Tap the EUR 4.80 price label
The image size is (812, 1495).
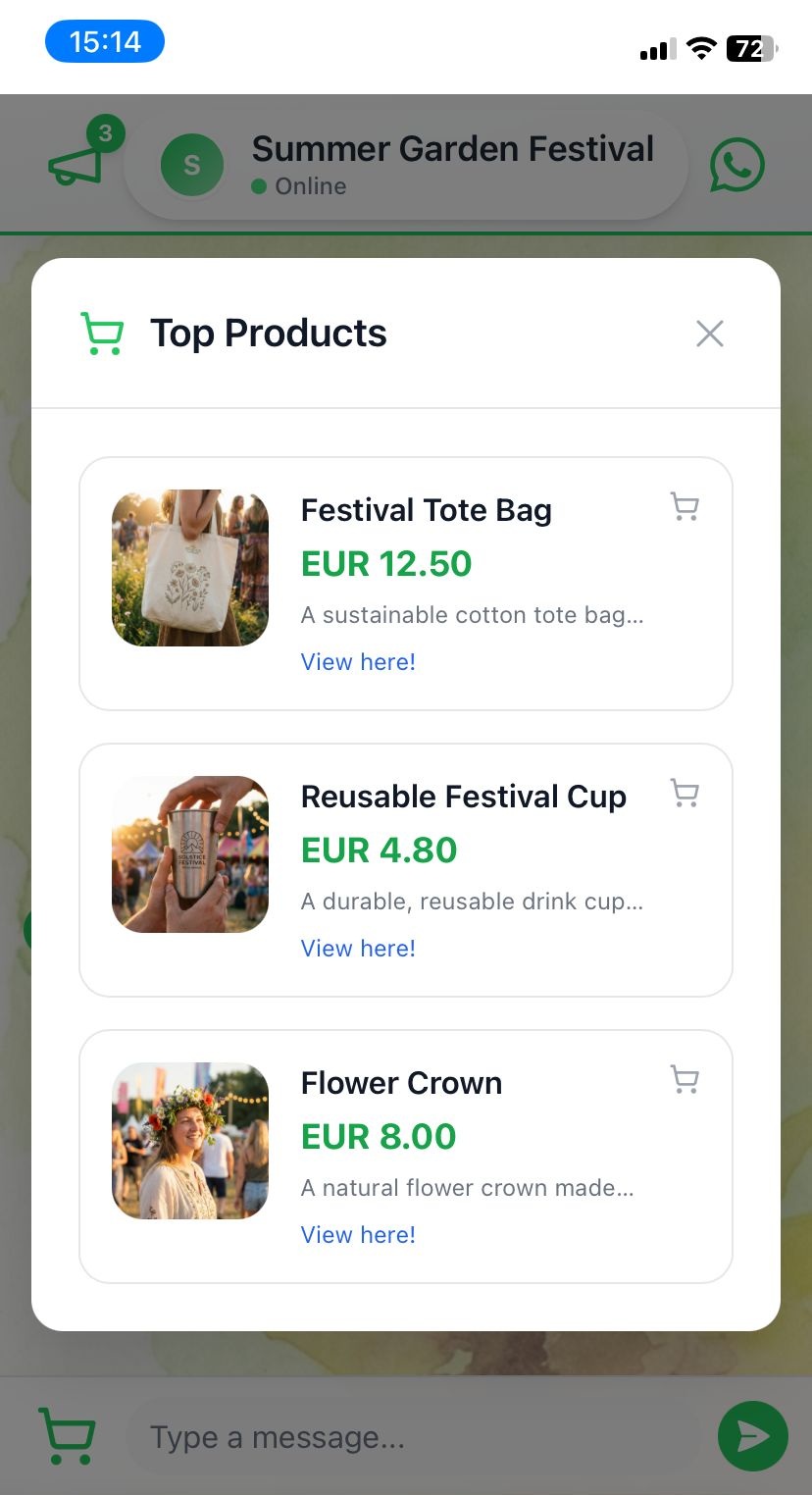379,851
